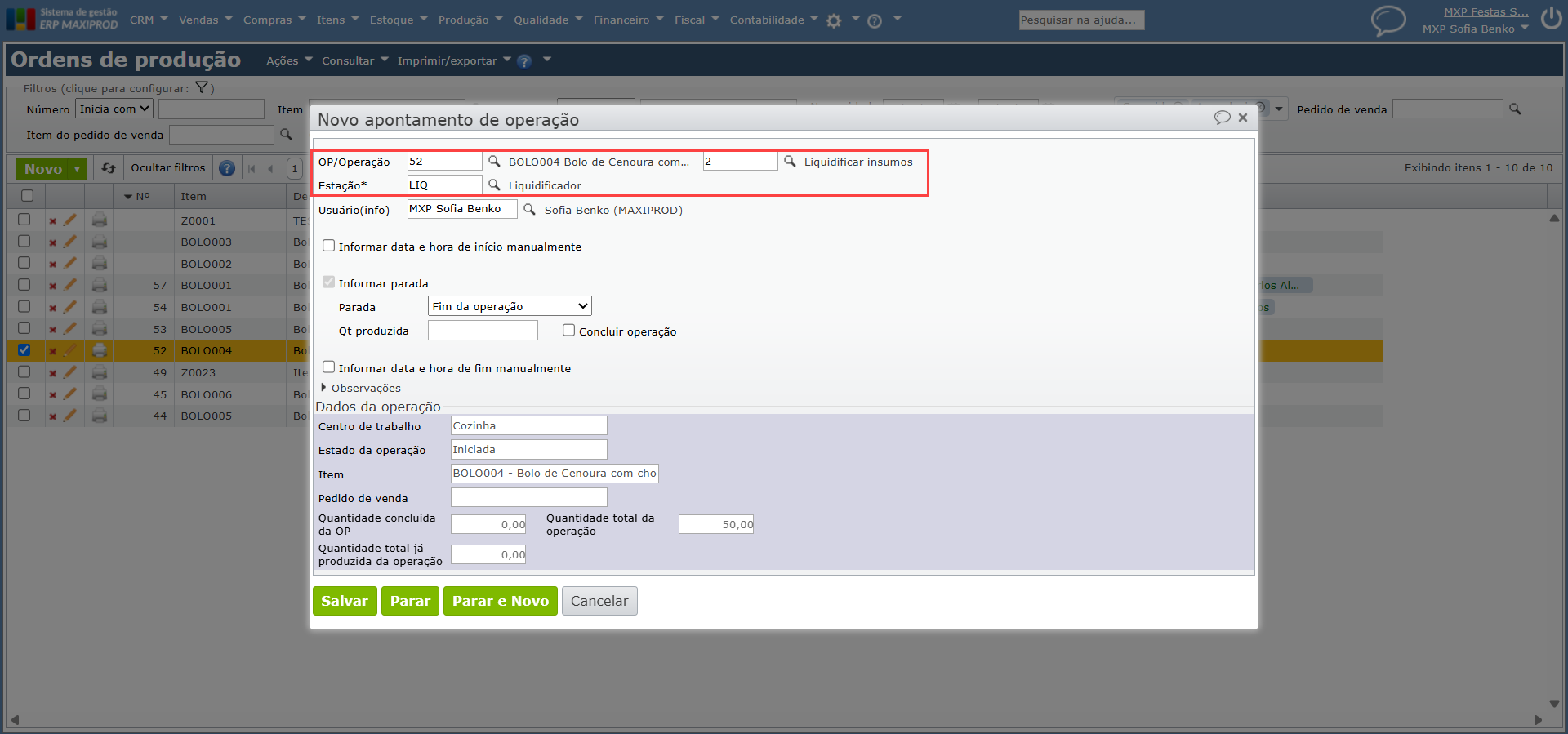Click Estação field containing LIQ
This screenshot has height=734, width=1568.
[444, 185]
